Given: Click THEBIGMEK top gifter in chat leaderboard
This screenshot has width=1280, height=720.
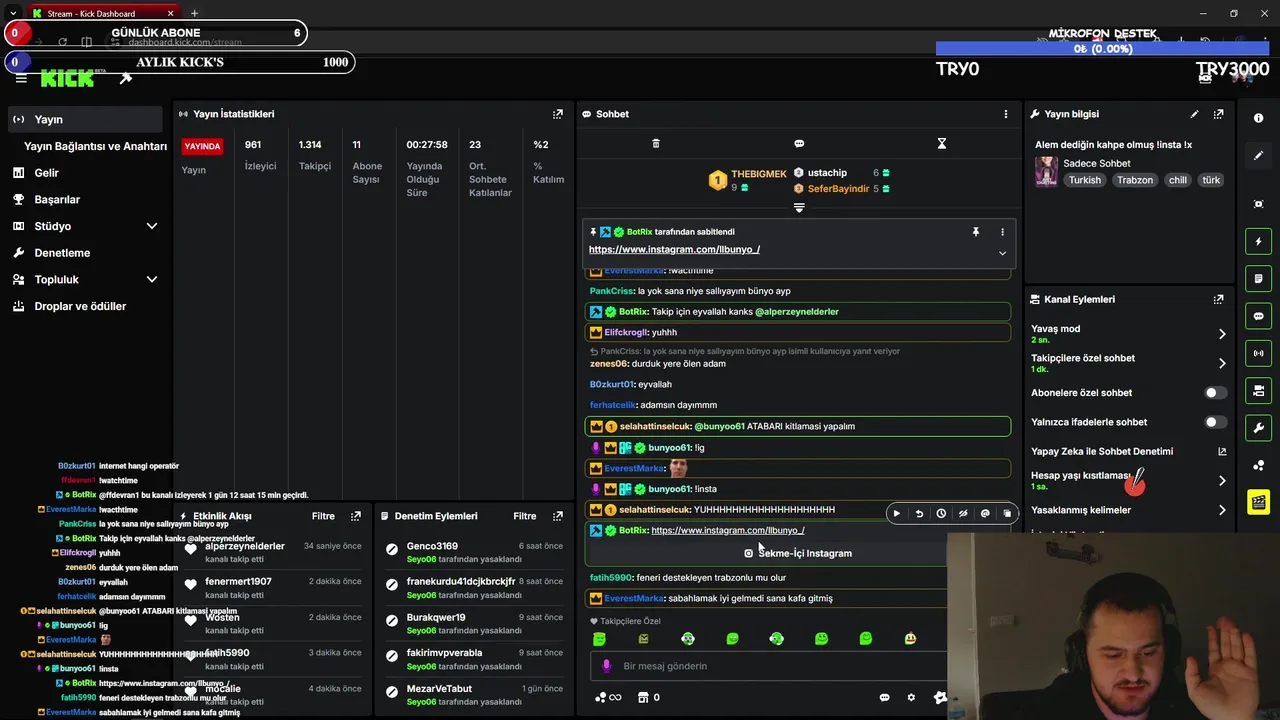Looking at the screenshot, I should coord(748,180).
